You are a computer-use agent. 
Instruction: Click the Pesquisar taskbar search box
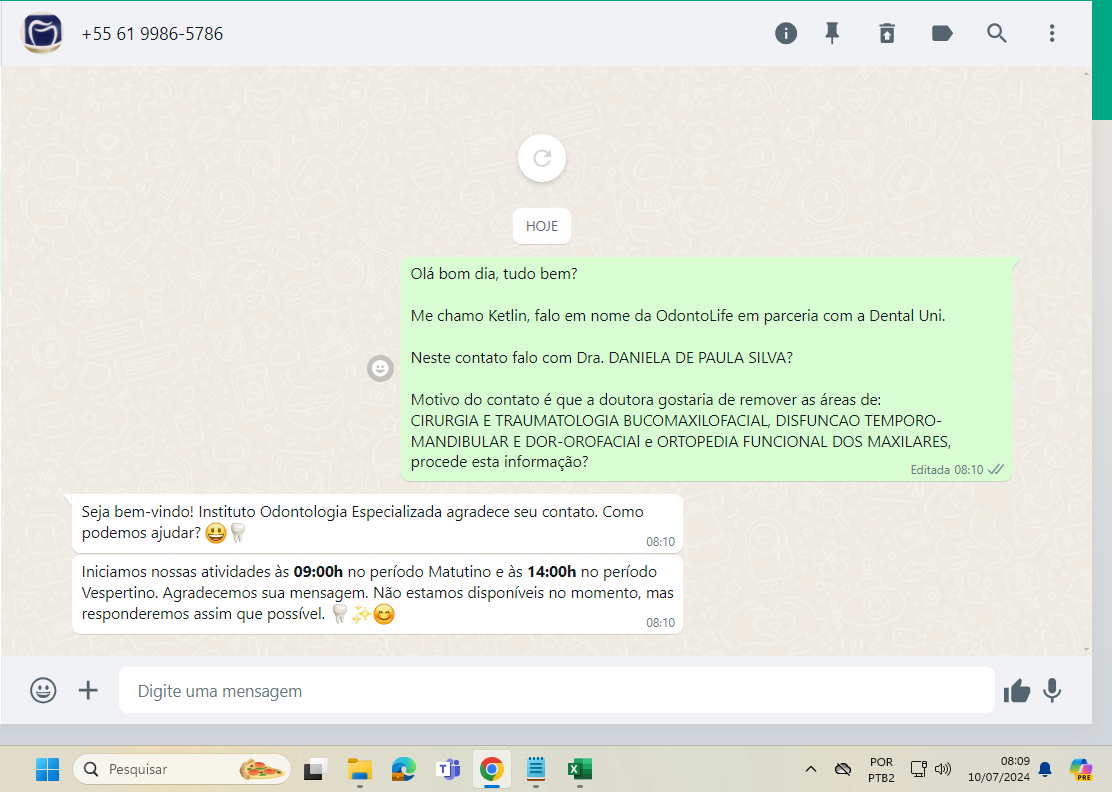click(182, 769)
